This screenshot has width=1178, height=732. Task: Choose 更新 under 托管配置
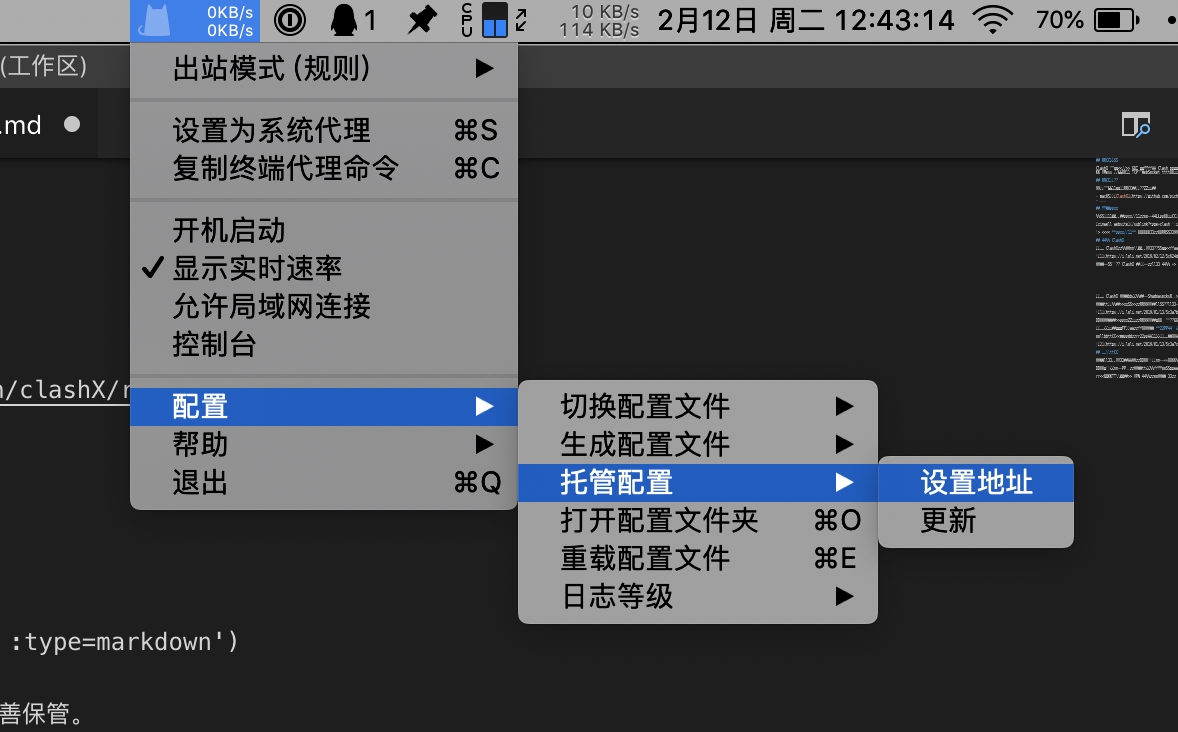[x=948, y=521]
